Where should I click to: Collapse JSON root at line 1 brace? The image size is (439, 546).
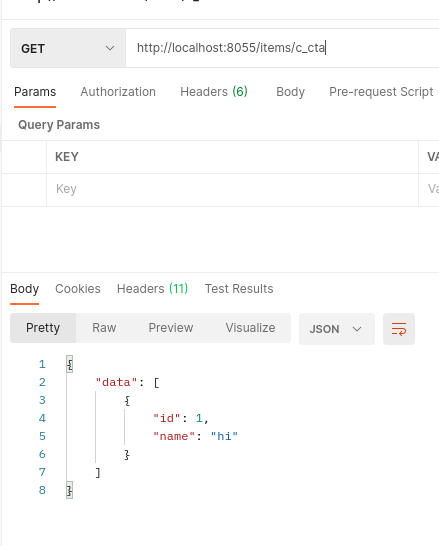pyautogui.click(x=70, y=364)
